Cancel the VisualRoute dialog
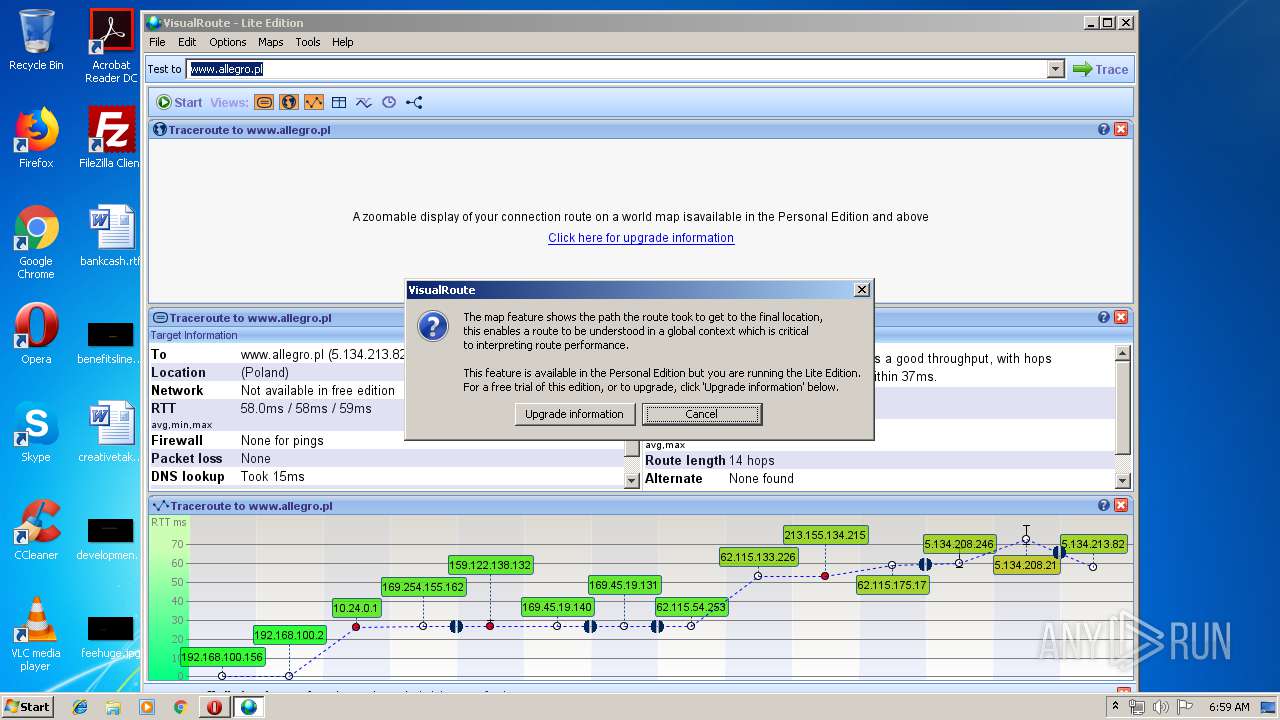1280x720 pixels. tap(702, 414)
